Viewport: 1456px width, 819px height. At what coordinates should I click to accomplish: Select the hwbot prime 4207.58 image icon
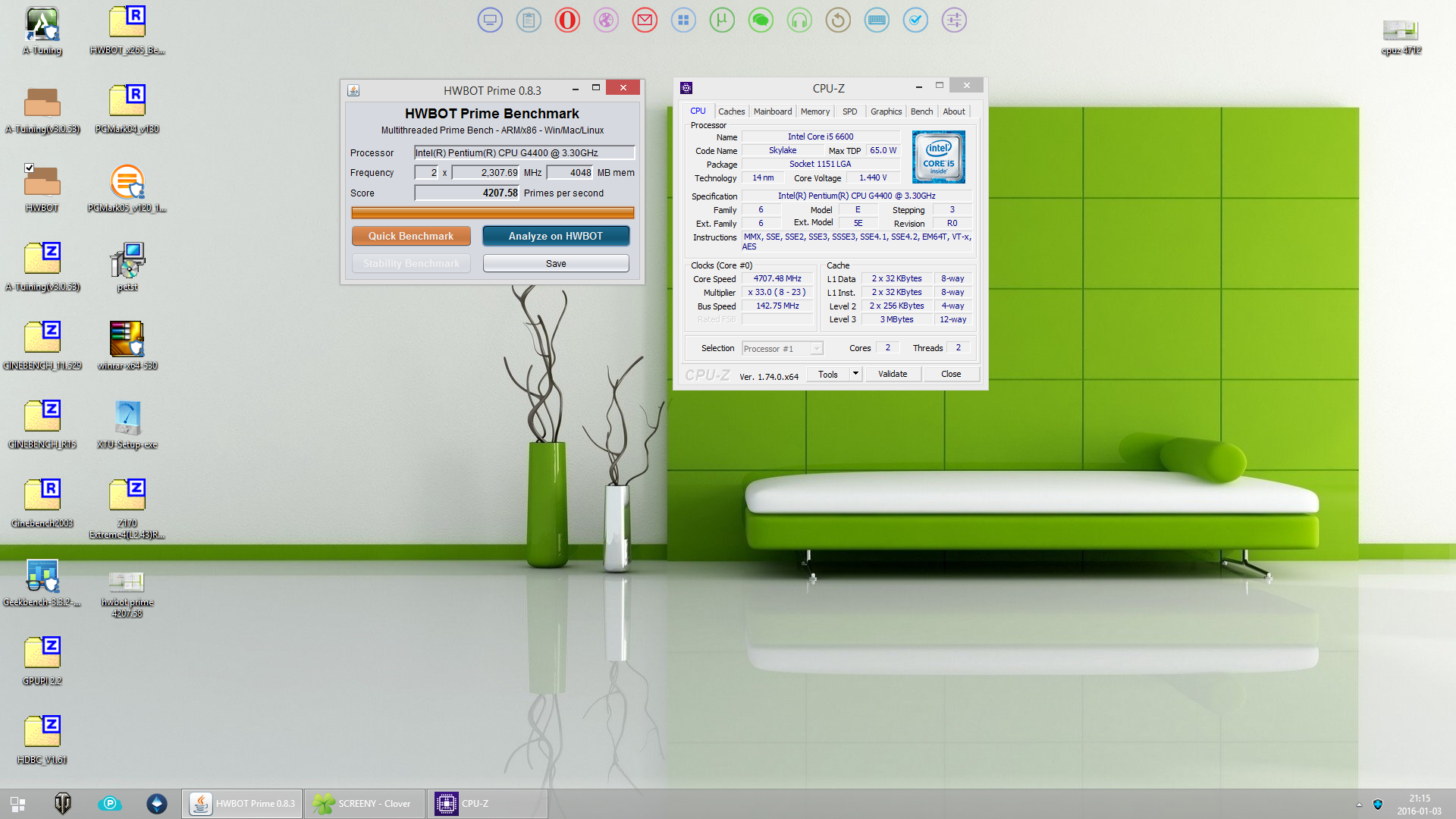pos(127,593)
